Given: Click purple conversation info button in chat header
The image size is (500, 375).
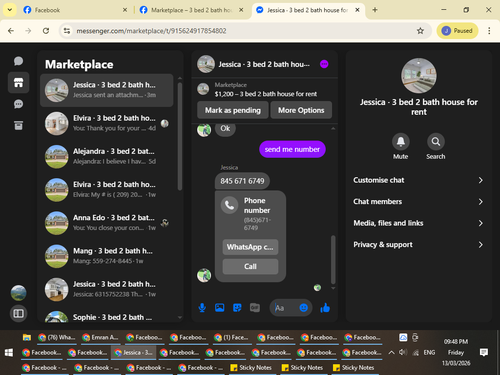Looking at the screenshot, I should pos(324,64).
